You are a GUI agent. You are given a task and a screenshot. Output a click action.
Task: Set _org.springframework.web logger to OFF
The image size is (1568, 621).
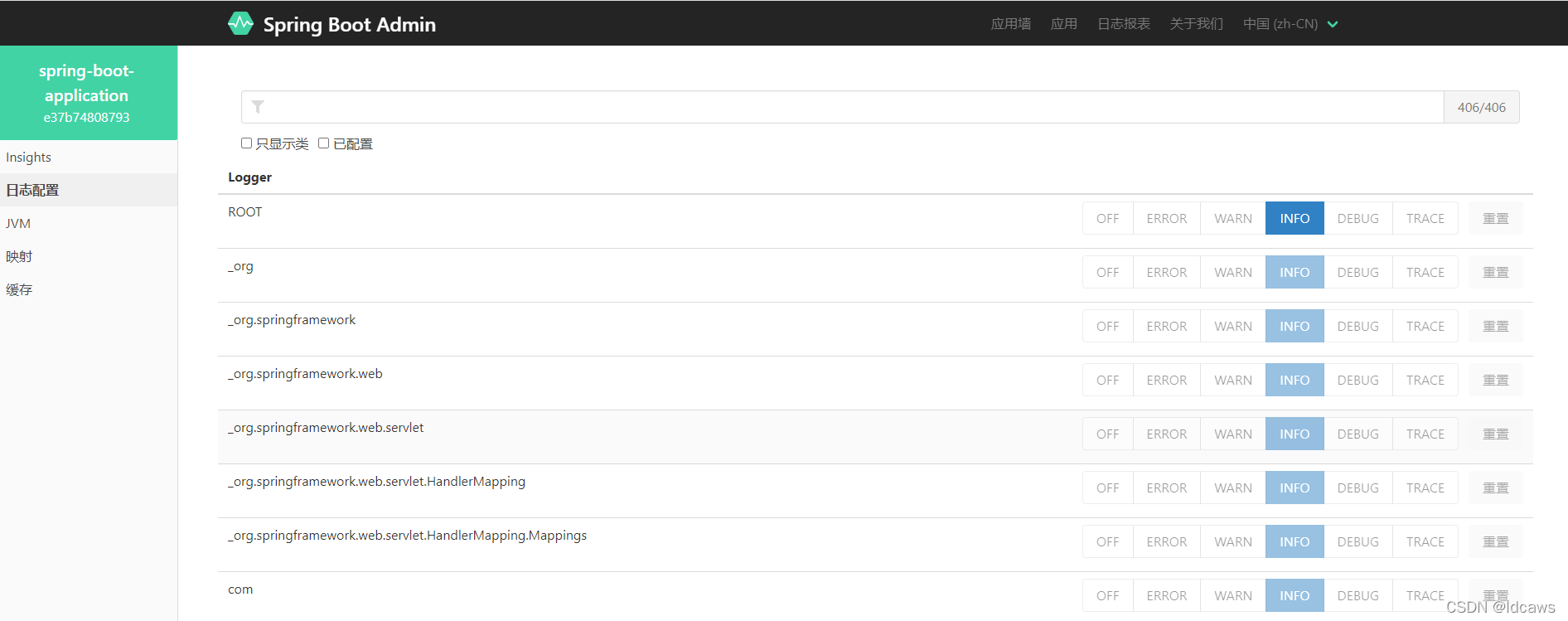tap(1107, 380)
